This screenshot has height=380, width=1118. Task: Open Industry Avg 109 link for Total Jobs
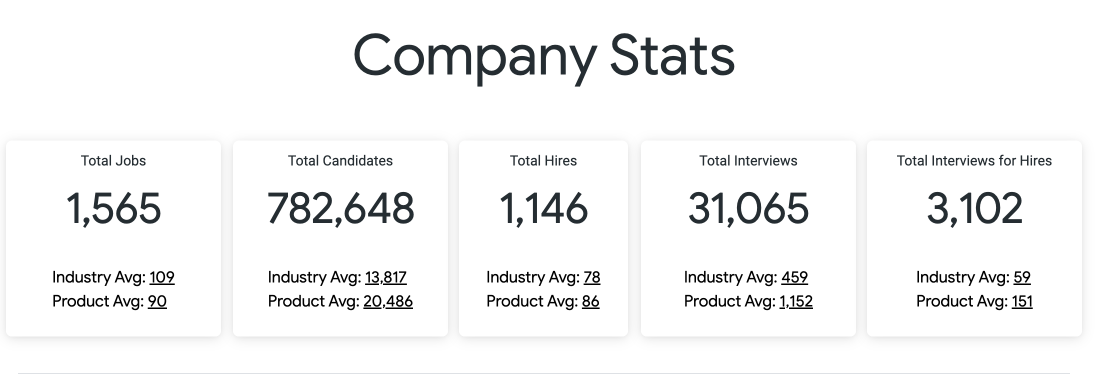(162, 277)
